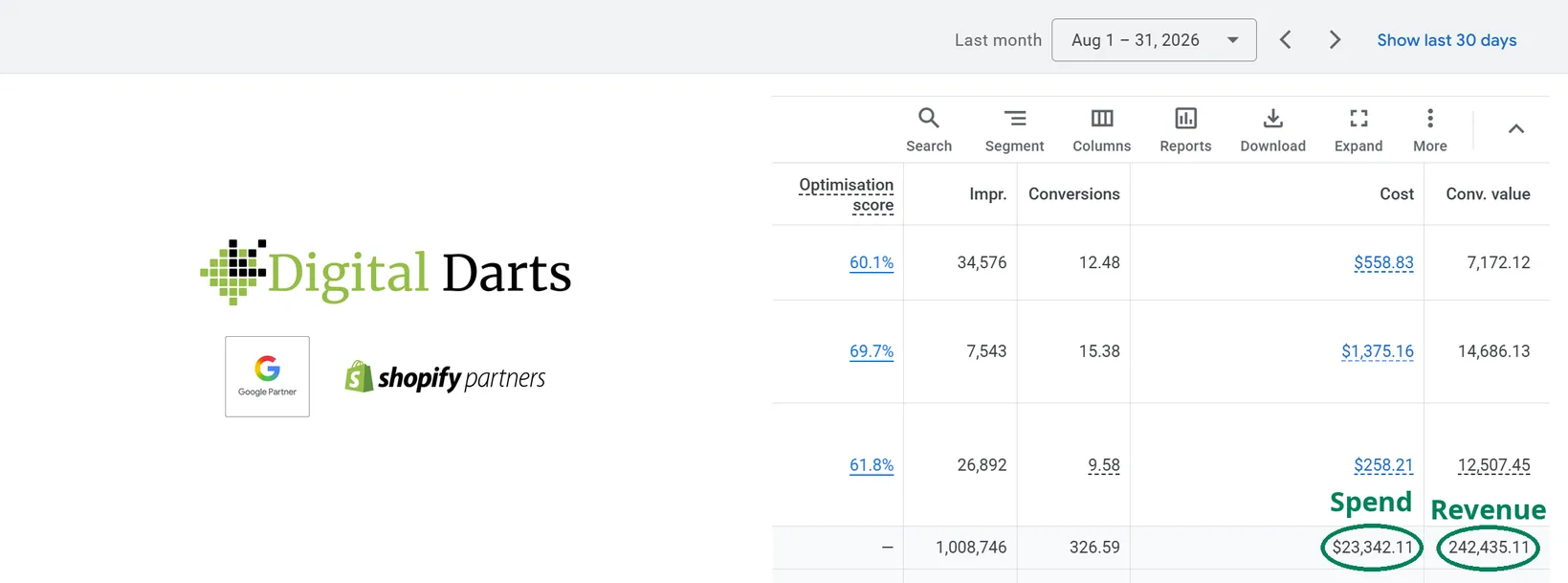Sort by Impr. column header
This screenshot has width=1568, height=583.
point(987,194)
